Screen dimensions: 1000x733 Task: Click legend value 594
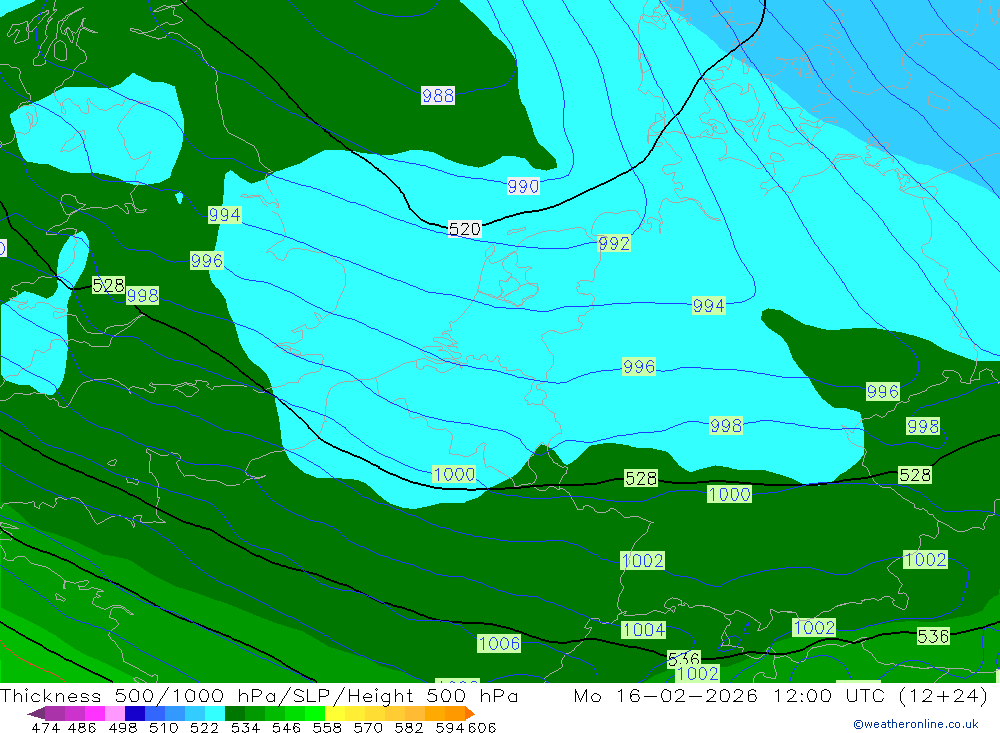[449, 727]
